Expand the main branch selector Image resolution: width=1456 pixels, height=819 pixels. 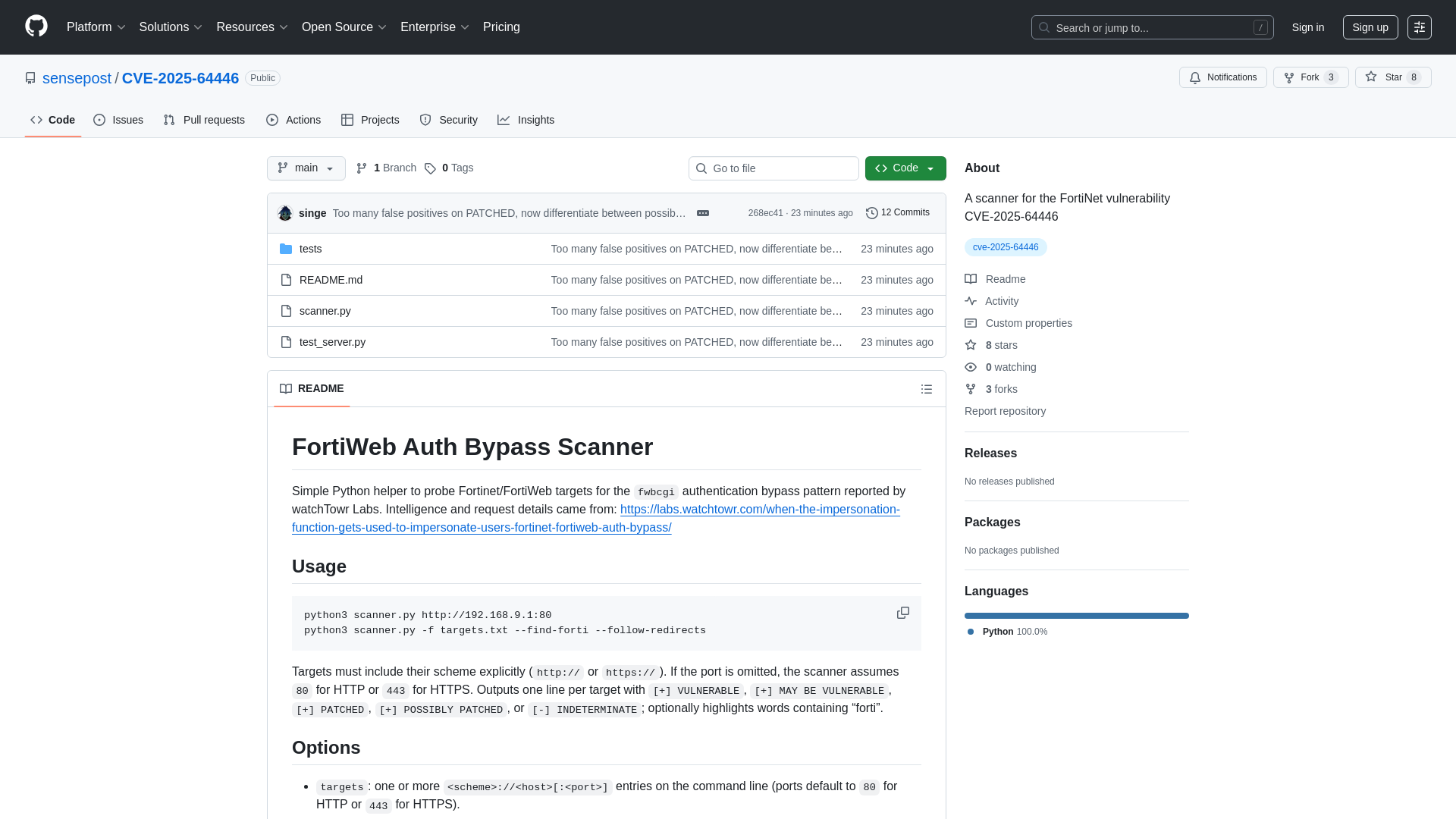coord(306,168)
